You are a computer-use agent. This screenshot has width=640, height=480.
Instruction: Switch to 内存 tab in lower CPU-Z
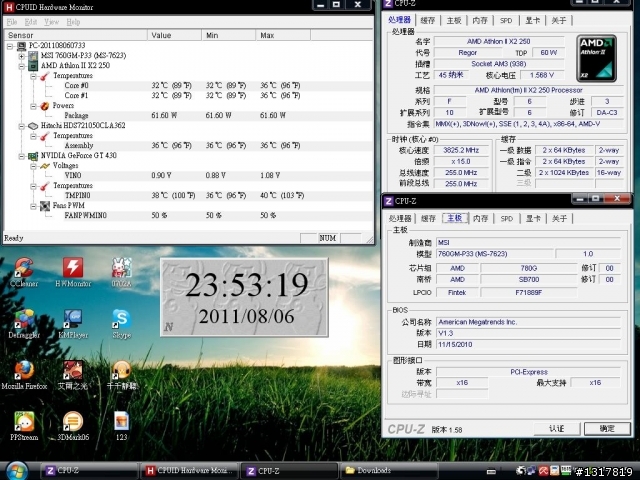pyautogui.click(x=480, y=218)
